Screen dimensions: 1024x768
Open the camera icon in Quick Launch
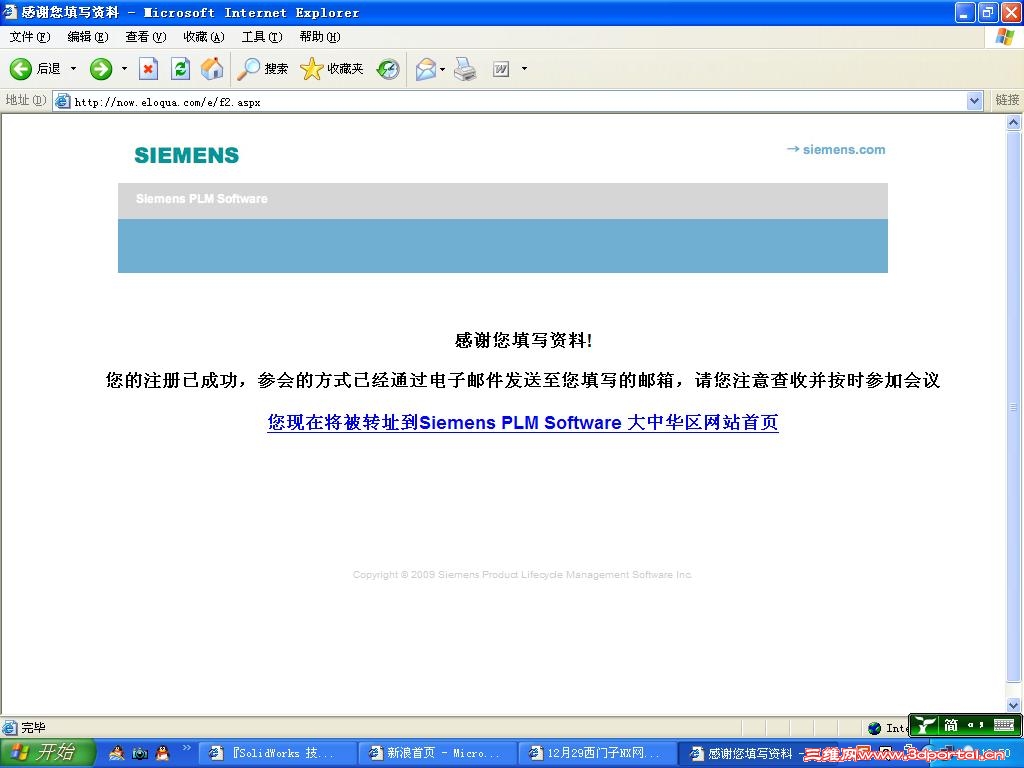tap(140, 753)
